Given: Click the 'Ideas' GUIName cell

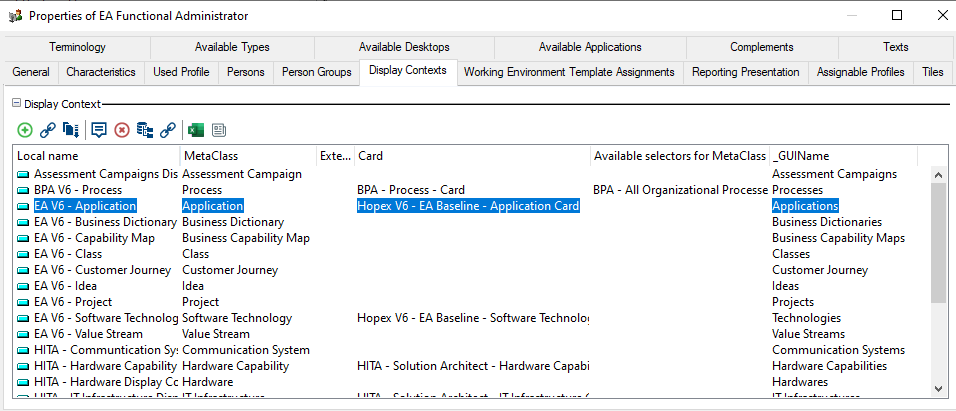Looking at the screenshot, I should point(785,286).
